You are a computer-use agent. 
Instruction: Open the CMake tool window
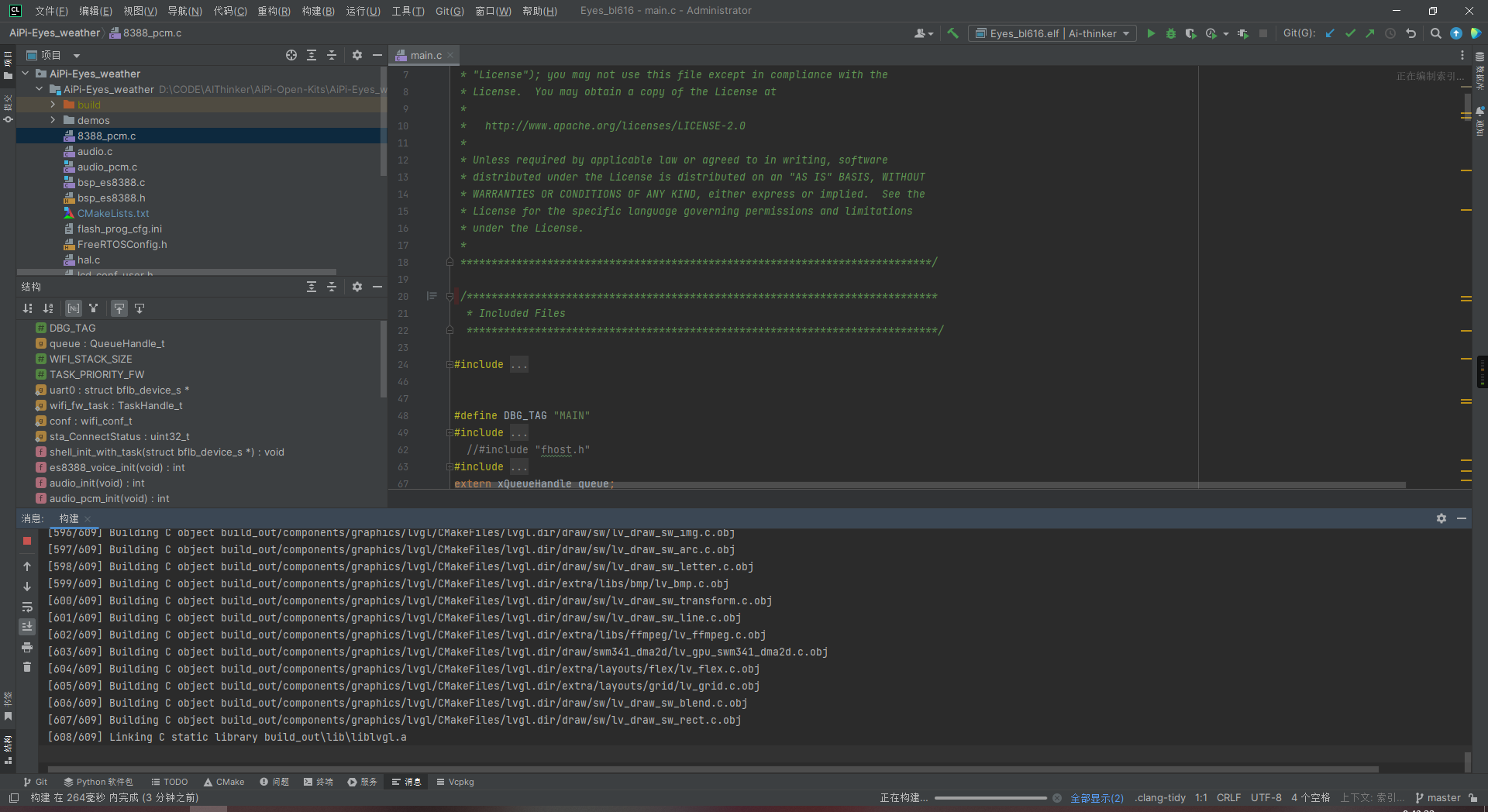point(224,782)
